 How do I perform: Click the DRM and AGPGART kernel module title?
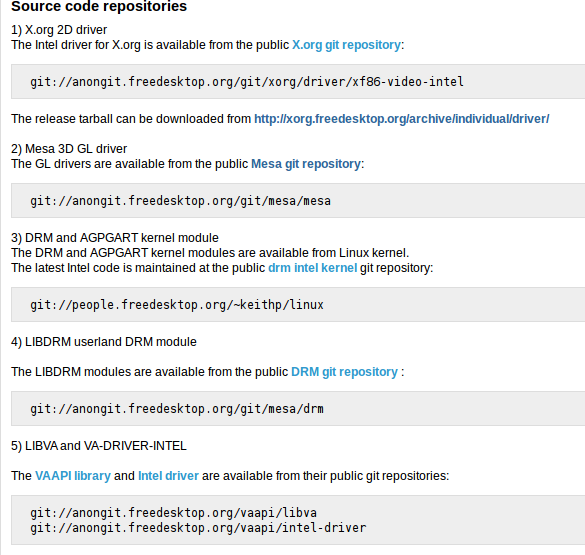115,238
